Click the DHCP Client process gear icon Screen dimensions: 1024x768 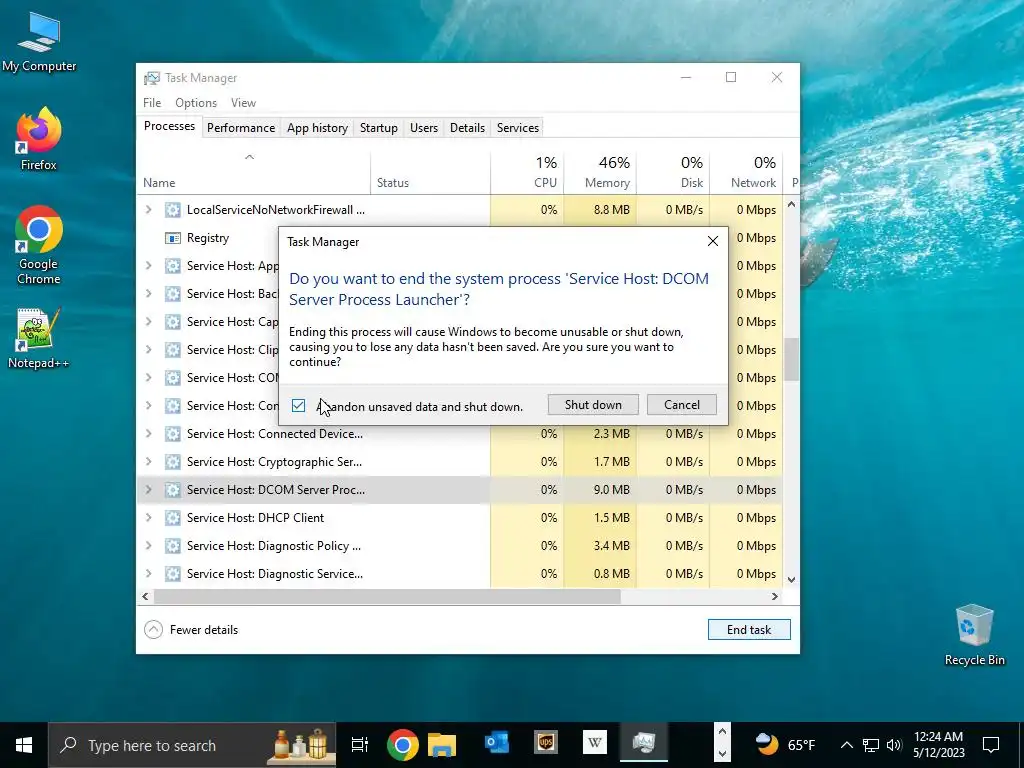coord(172,518)
